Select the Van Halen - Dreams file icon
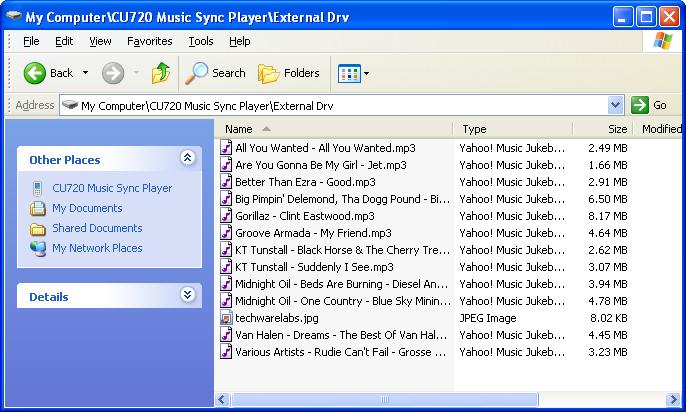Screen dimensions: 686x412 click(226, 335)
